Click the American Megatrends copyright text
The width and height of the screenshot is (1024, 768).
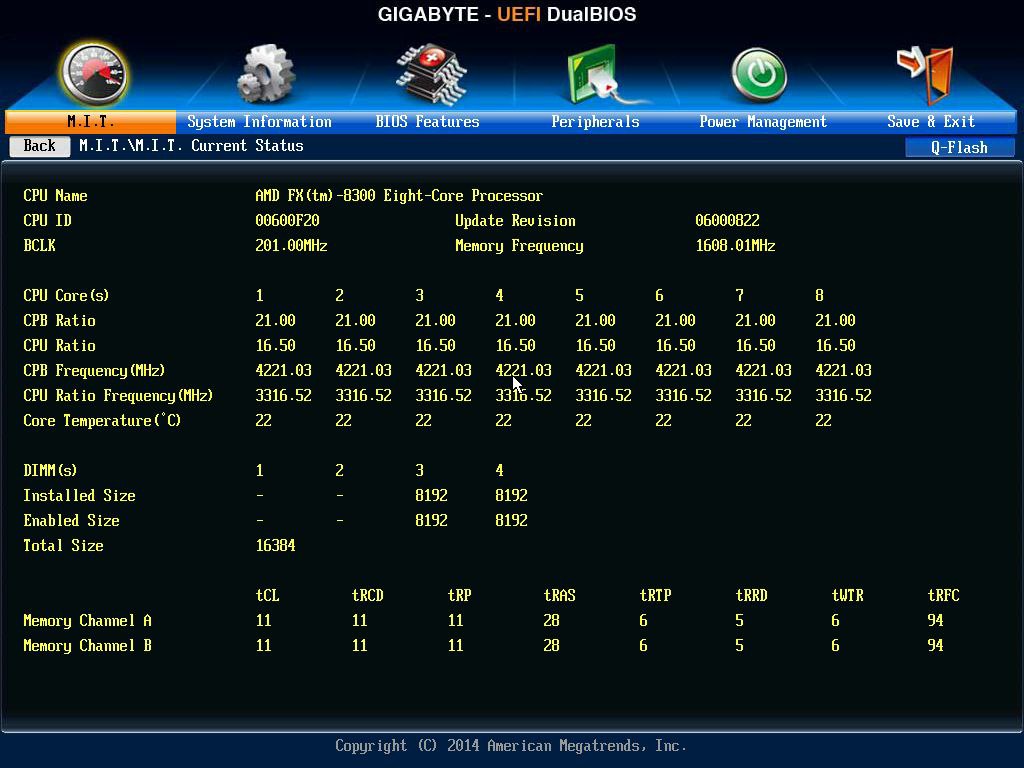511,746
